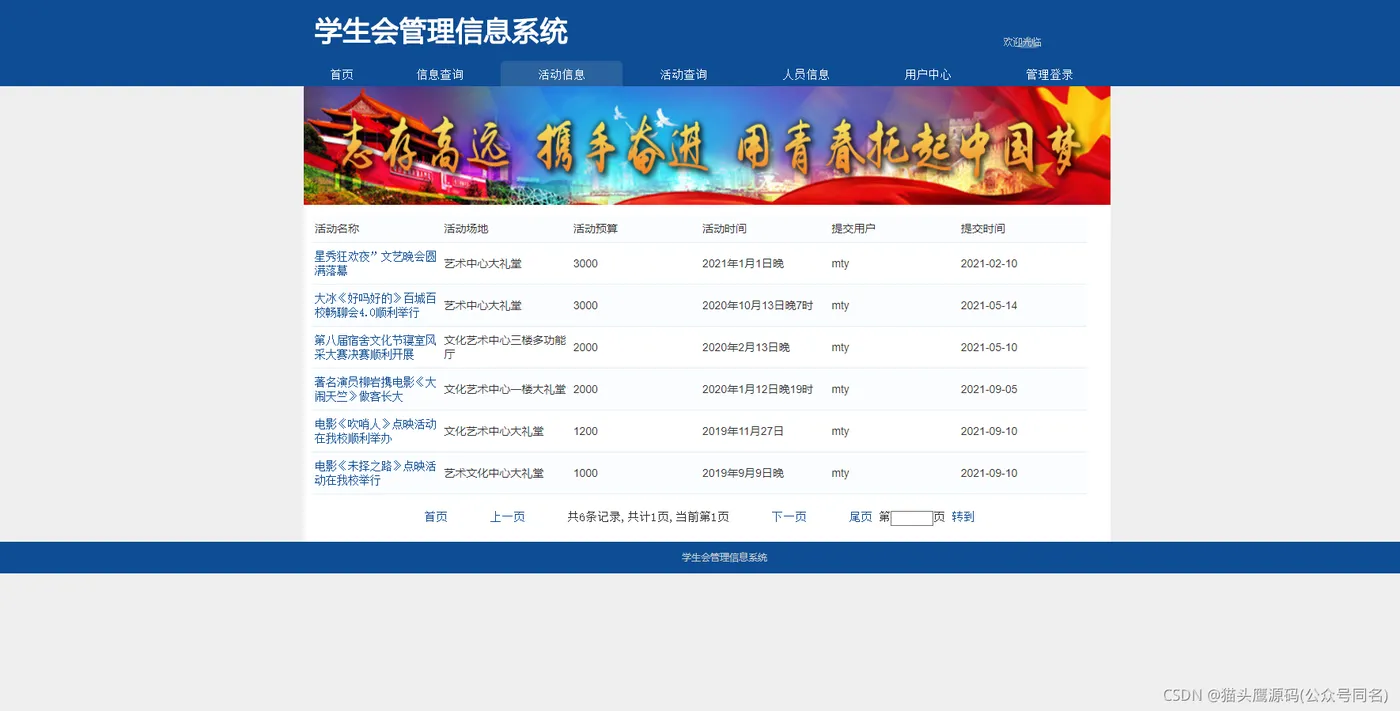Click the 文化艺术中心三楼多功能厅 venue cell
Screen dimensions: 1400x711
pyautogui.click(x=505, y=347)
